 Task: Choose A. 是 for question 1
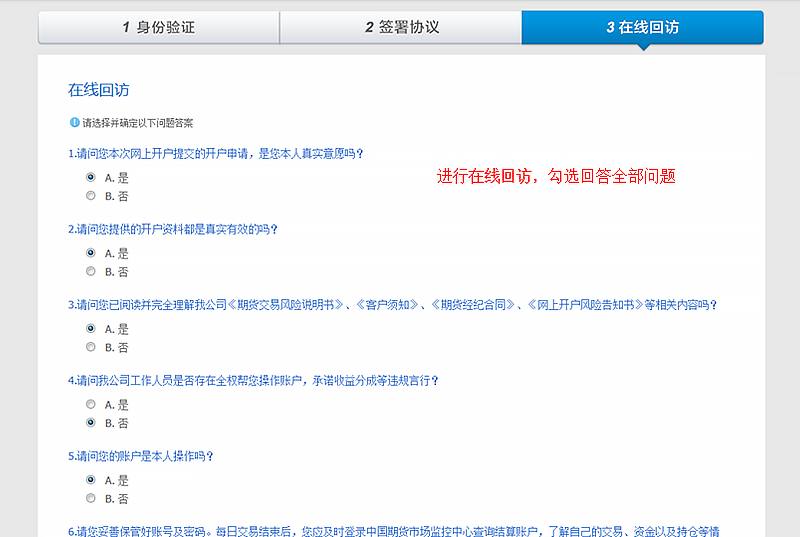point(91,177)
